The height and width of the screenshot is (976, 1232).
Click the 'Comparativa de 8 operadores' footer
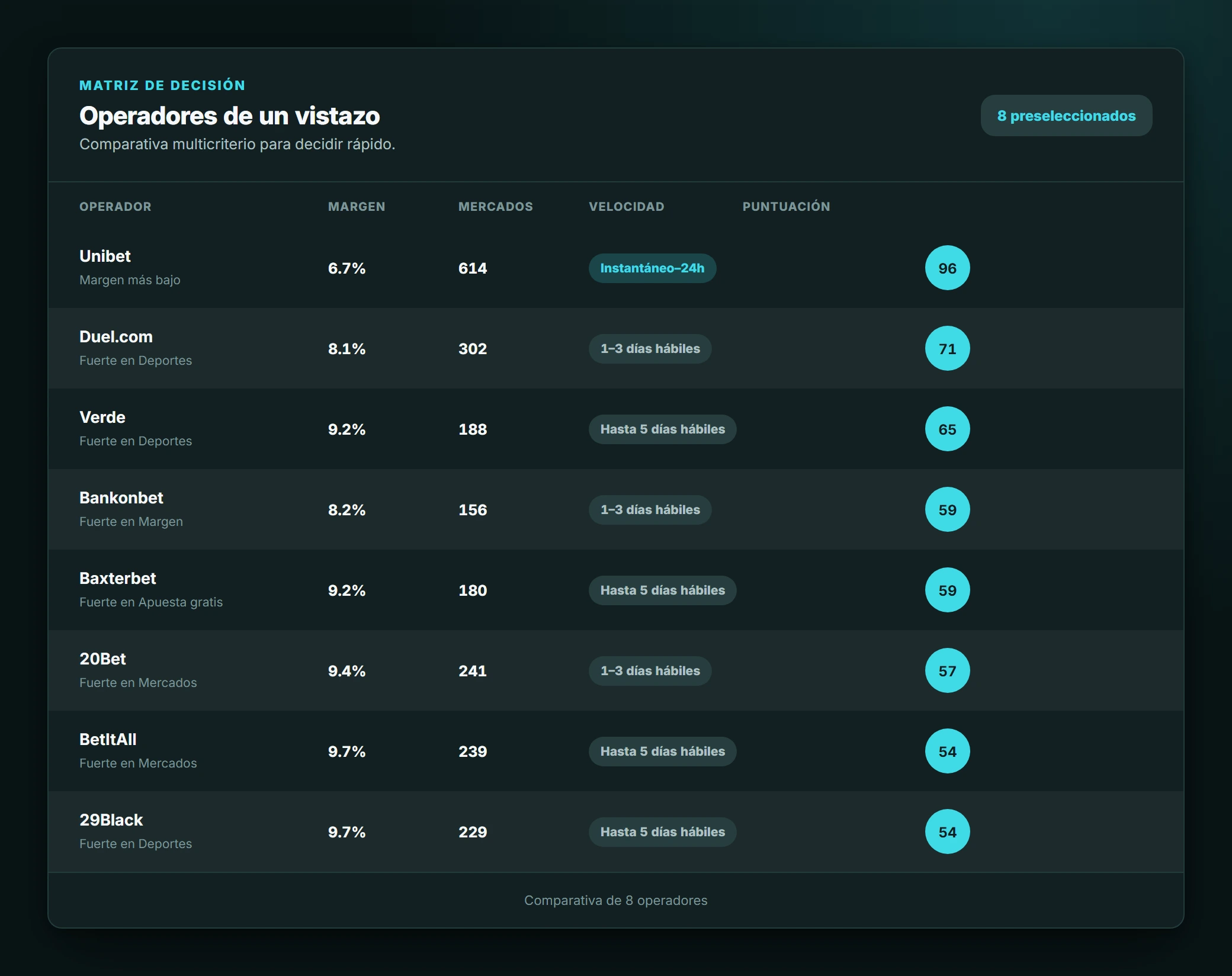click(x=616, y=900)
